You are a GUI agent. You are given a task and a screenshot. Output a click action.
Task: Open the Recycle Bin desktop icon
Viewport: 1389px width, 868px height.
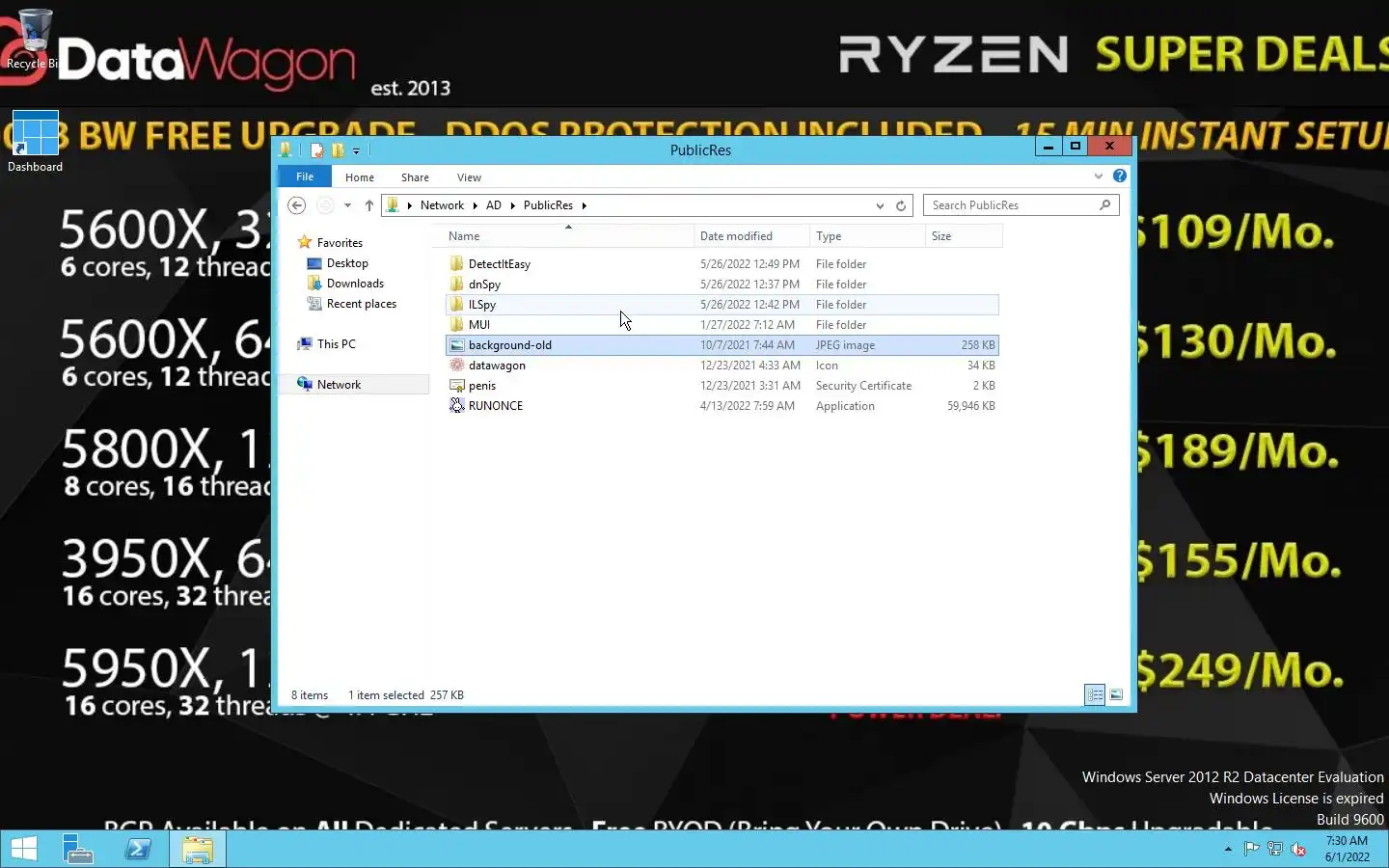tap(34, 39)
